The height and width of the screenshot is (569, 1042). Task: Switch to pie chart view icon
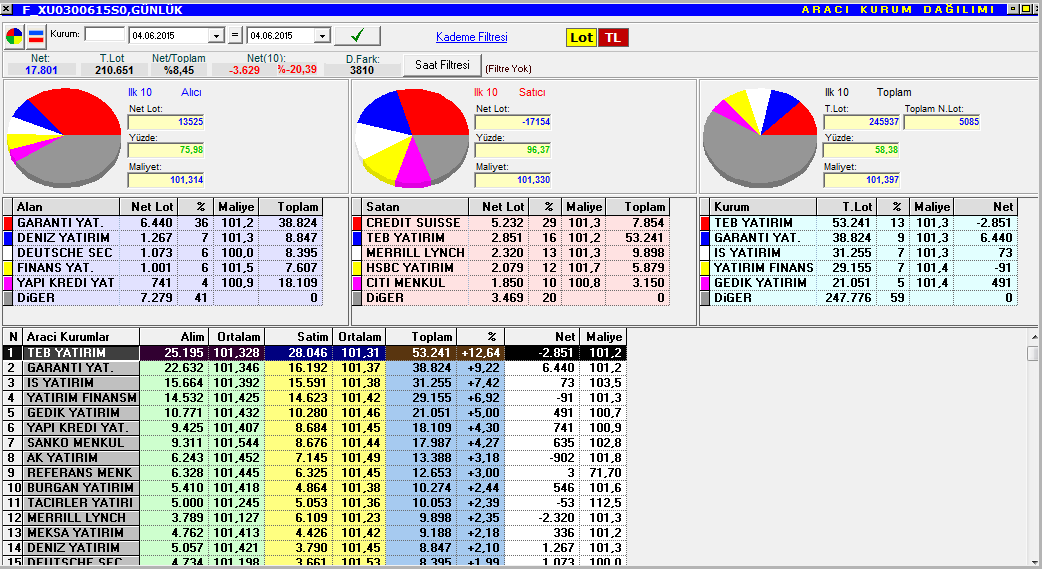(x=14, y=36)
